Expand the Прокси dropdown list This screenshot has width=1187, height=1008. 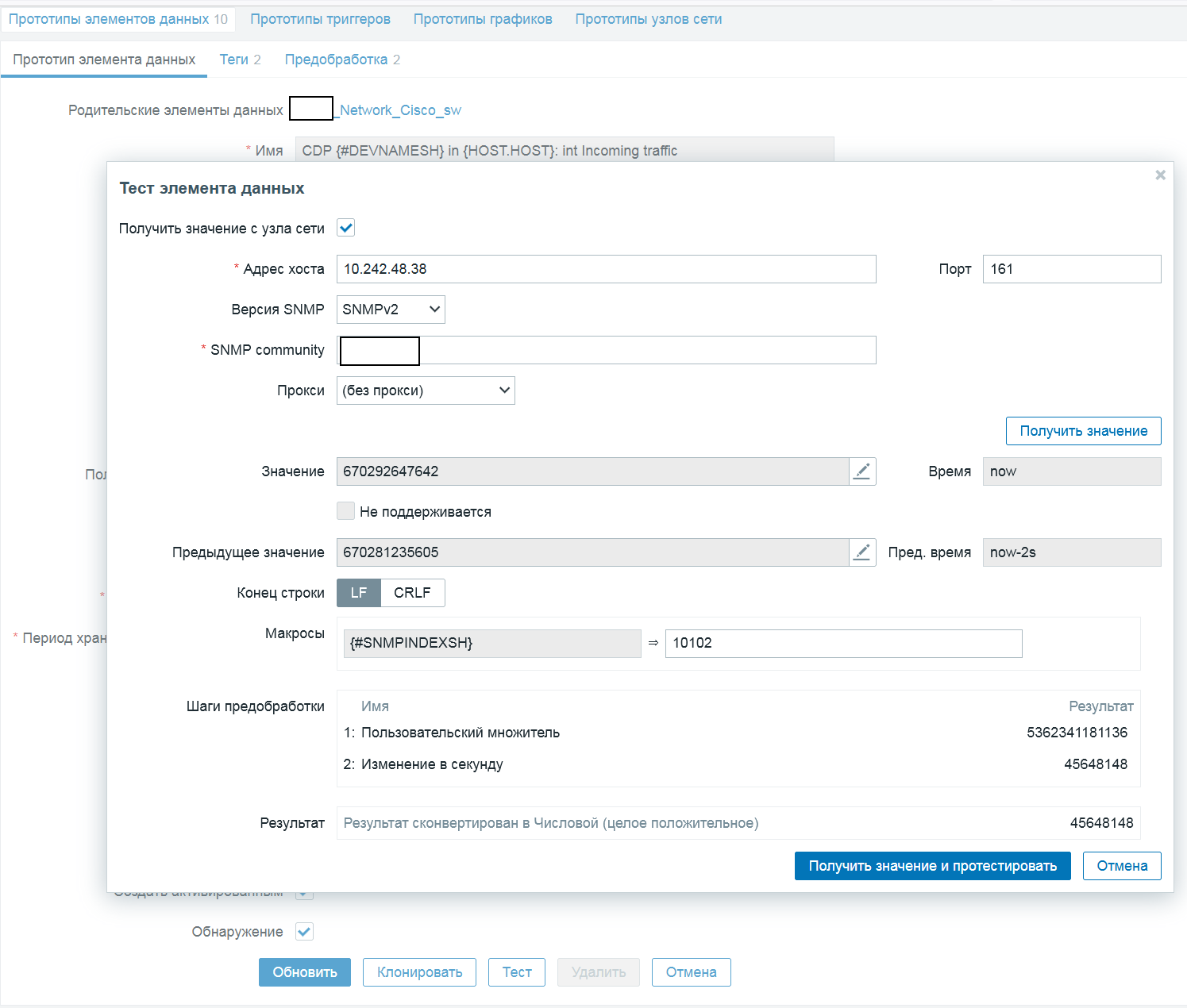tap(426, 391)
